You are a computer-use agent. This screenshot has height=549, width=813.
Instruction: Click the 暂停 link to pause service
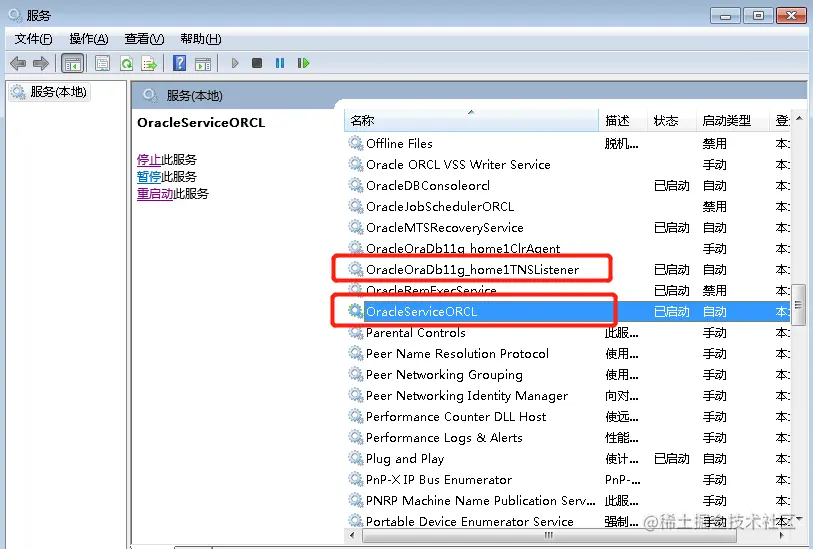149,177
